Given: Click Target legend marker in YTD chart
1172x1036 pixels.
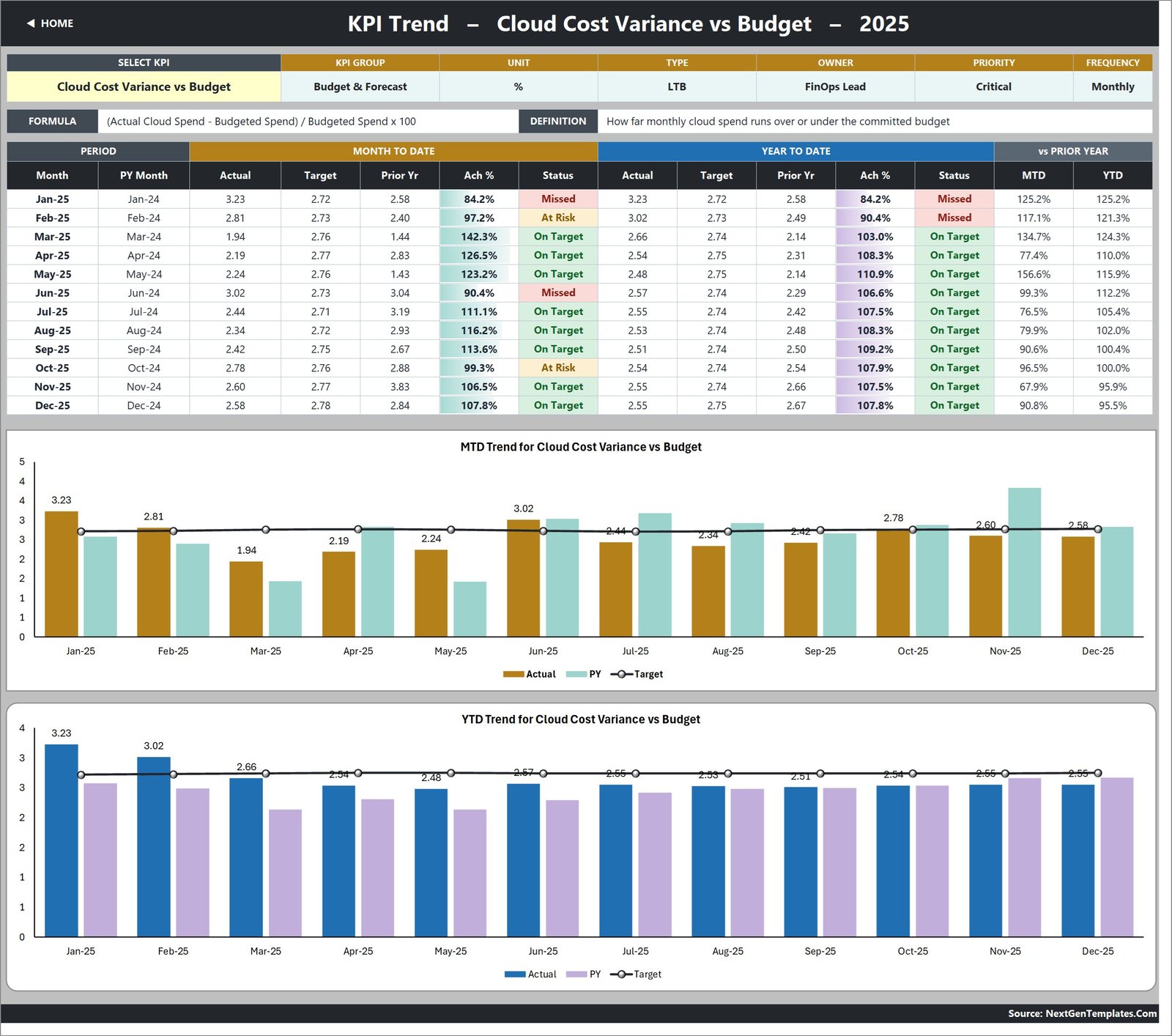Looking at the screenshot, I should 621,974.
